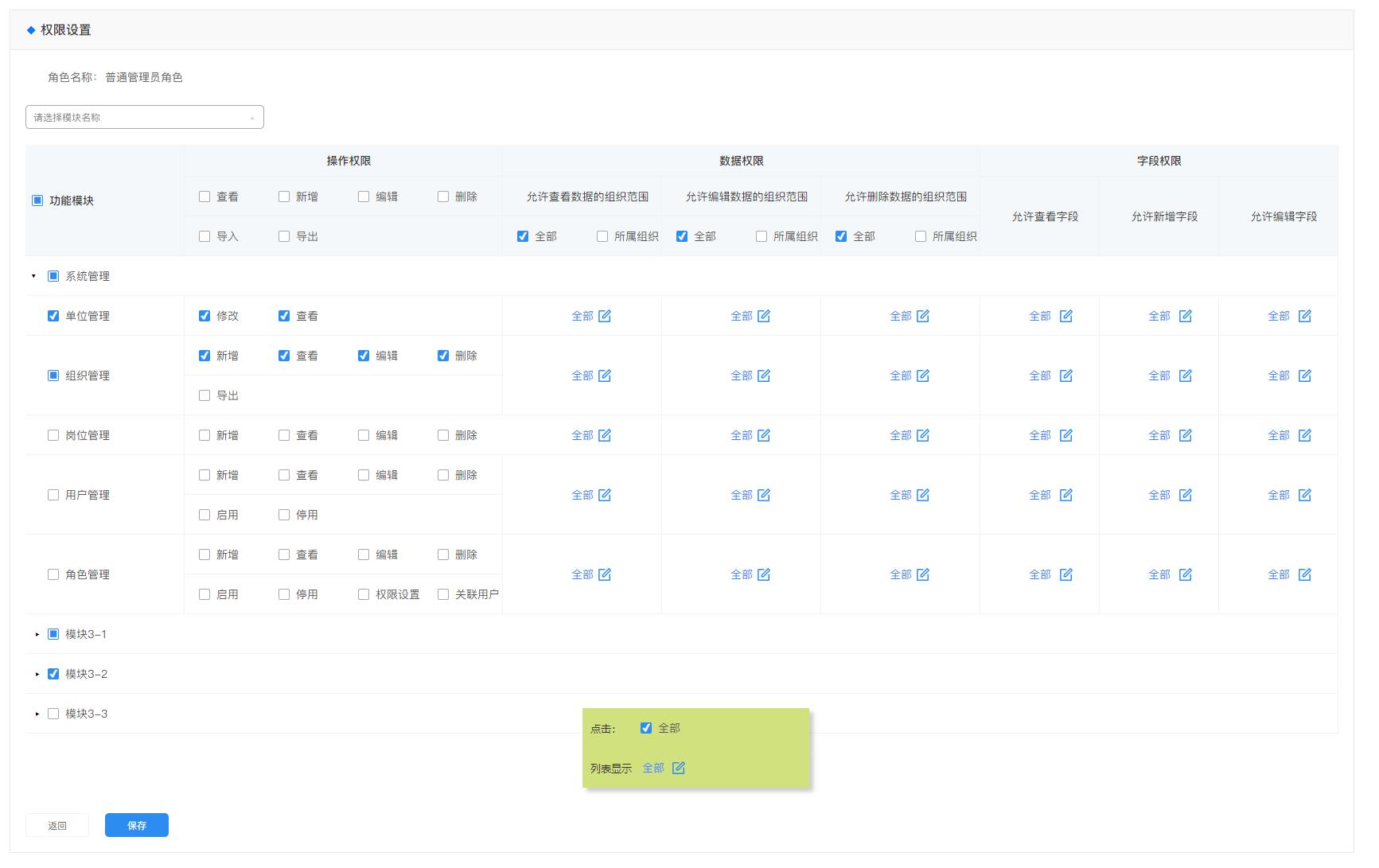The height and width of the screenshot is (868, 1379).
Task: Check 启用 permission for 角色管理
Action: (205, 594)
